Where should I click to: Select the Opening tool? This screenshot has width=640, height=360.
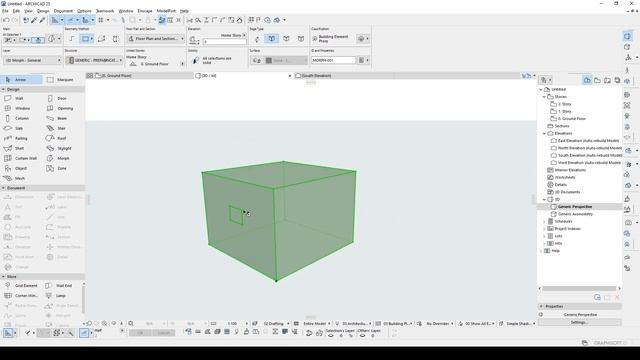tap(64, 109)
